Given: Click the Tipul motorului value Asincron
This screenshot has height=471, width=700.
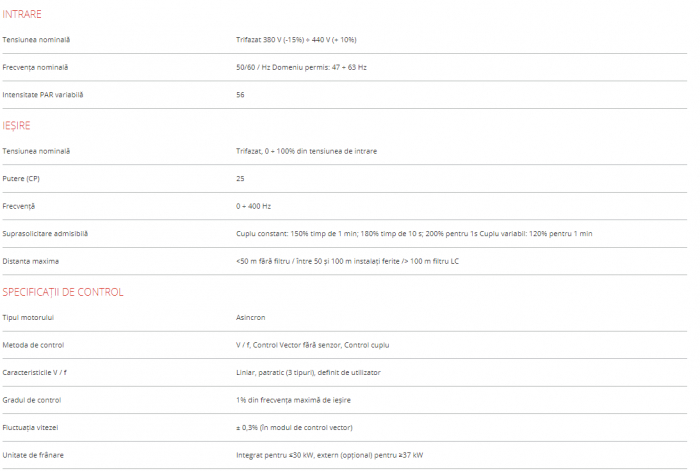Looking at the screenshot, I should point(251,317).
